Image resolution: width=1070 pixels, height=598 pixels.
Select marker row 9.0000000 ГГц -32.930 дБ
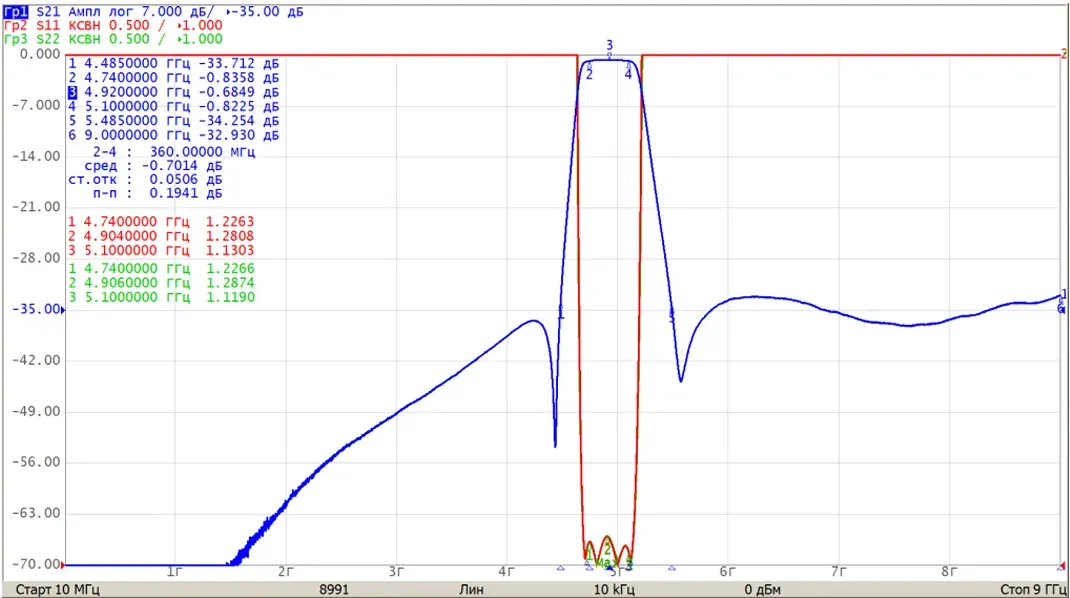point(173,135)
